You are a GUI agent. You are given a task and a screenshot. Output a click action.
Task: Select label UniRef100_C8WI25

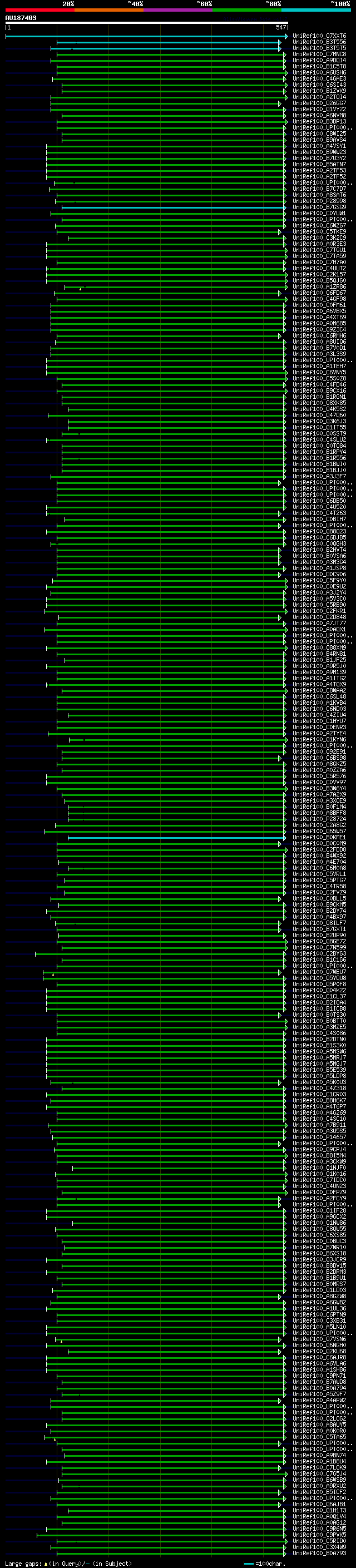319,133
